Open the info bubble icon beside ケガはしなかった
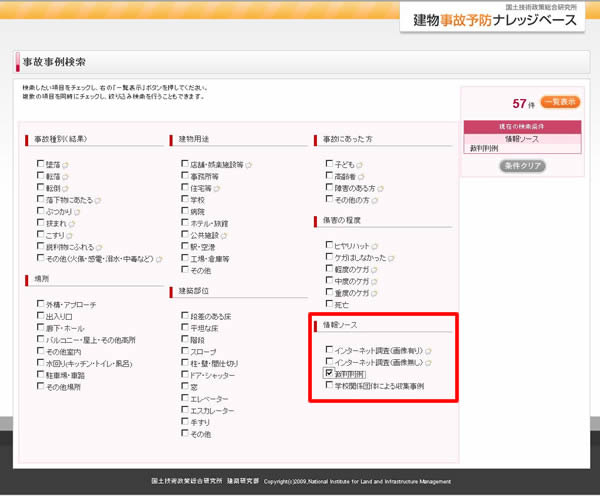Image resolution: width=600 pixels, height=496 pixels. [391, 258]
